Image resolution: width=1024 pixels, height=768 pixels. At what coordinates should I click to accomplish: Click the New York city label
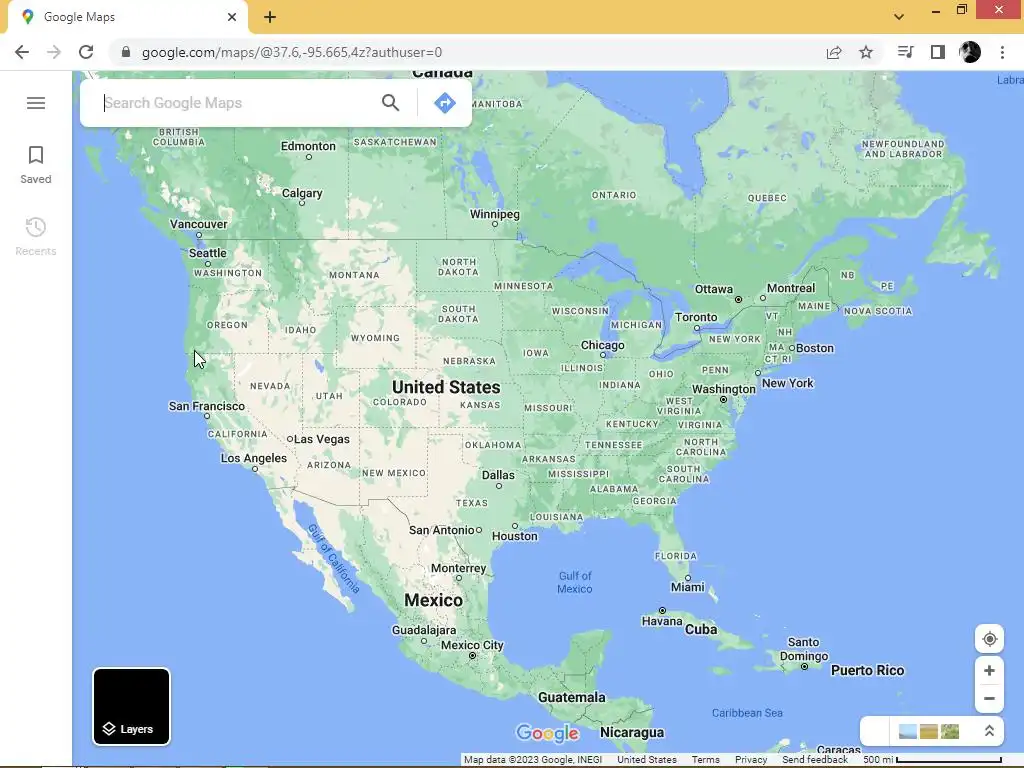[788, 383]
